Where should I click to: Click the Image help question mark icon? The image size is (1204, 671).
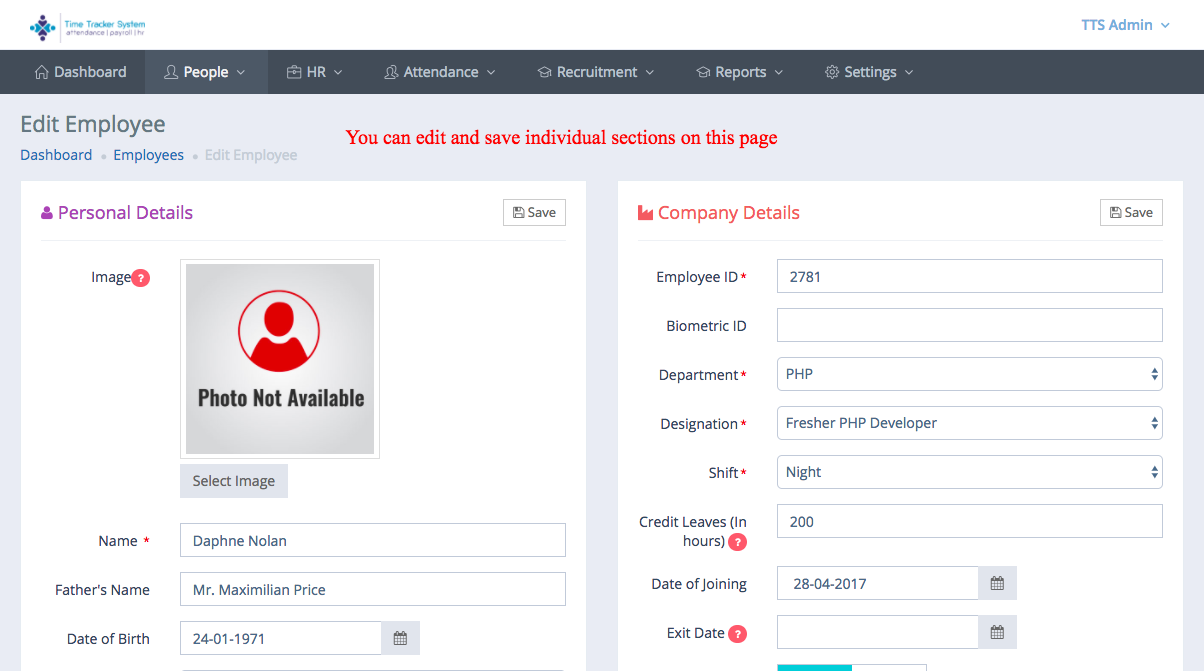click(141, 278)
